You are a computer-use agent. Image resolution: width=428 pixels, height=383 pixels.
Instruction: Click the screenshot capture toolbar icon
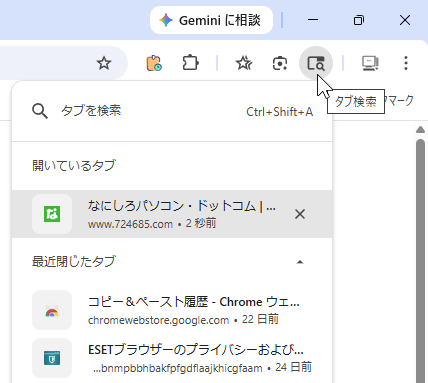(x=280, y=63)
